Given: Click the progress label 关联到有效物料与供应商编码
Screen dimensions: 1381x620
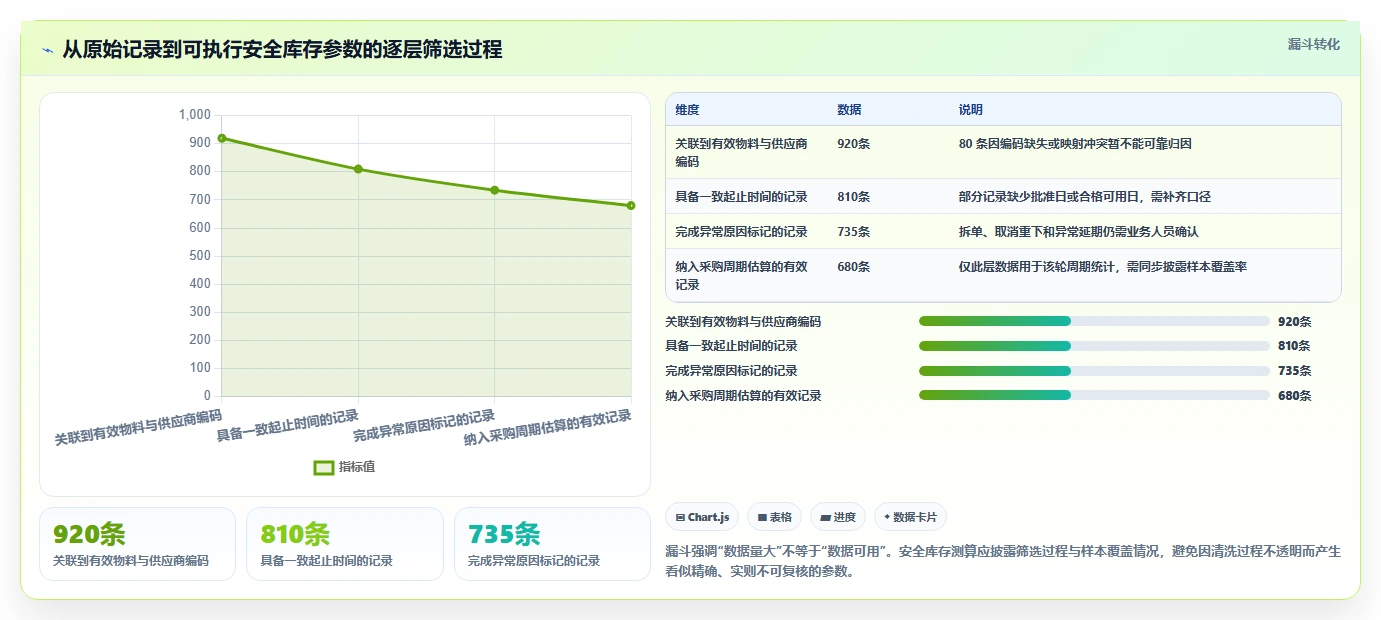Looking at the screenshot, I should click(743, 322).
